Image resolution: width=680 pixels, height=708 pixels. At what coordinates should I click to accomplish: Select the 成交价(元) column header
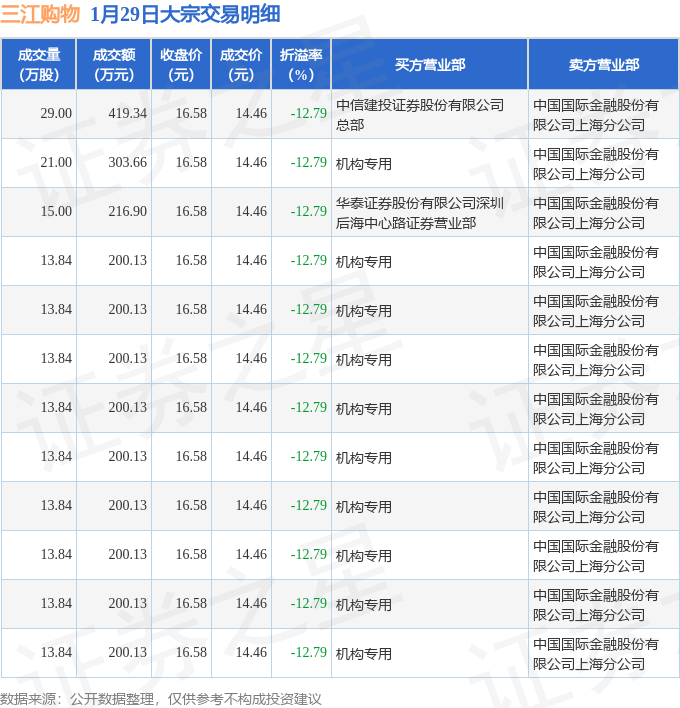(x=241, y=64)
